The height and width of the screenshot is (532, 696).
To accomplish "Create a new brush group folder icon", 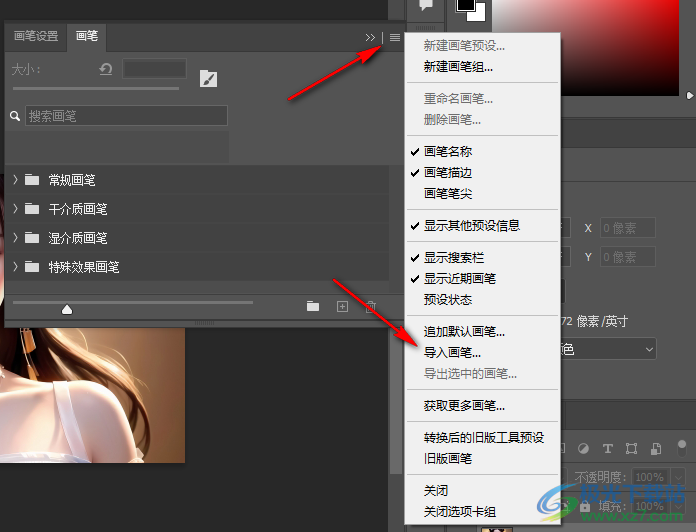I will tap(313, 306).
